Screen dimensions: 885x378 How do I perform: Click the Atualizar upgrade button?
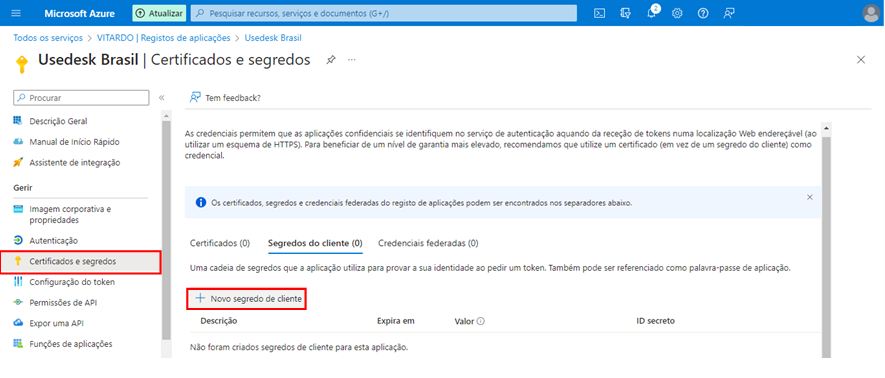point(159,13)
